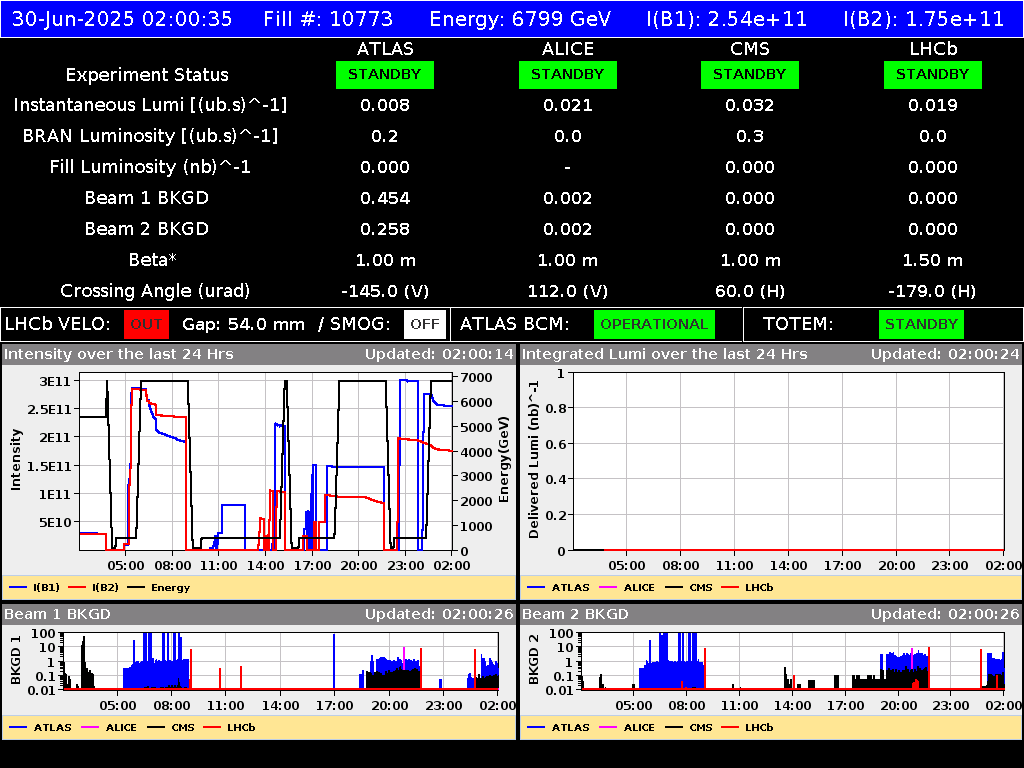
Task: Click the 'Gap: 54.0 mm' VELO reading
Action: coord(244,324)
